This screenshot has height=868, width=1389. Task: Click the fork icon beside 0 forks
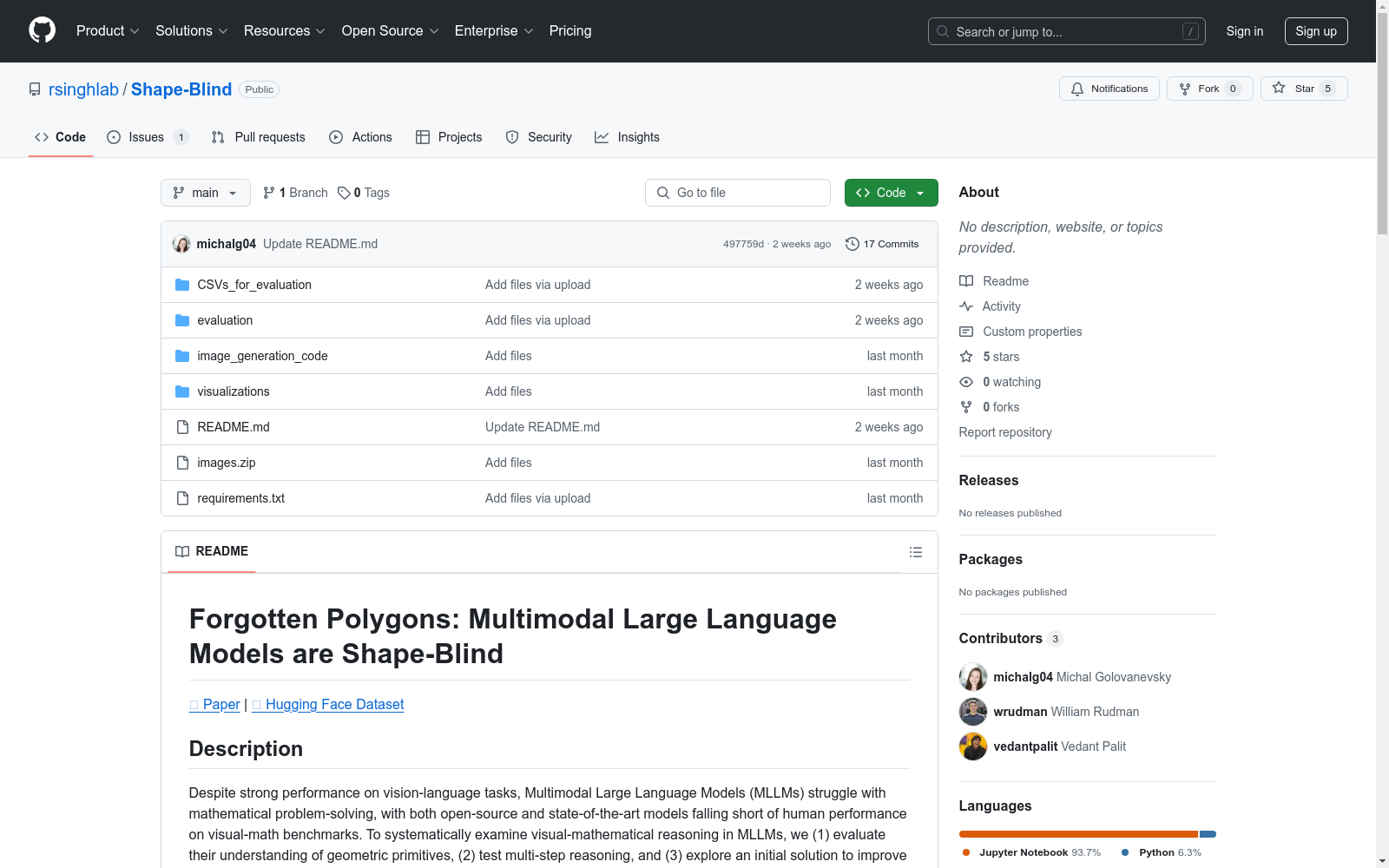(x=966, y=407)
